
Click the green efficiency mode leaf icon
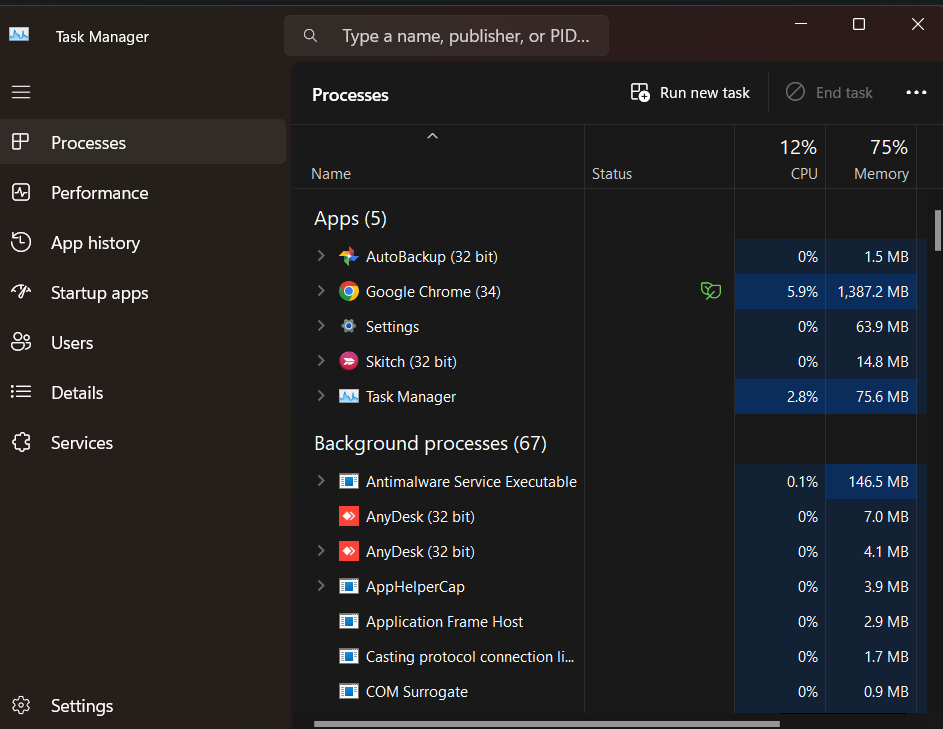click(711, 291)
